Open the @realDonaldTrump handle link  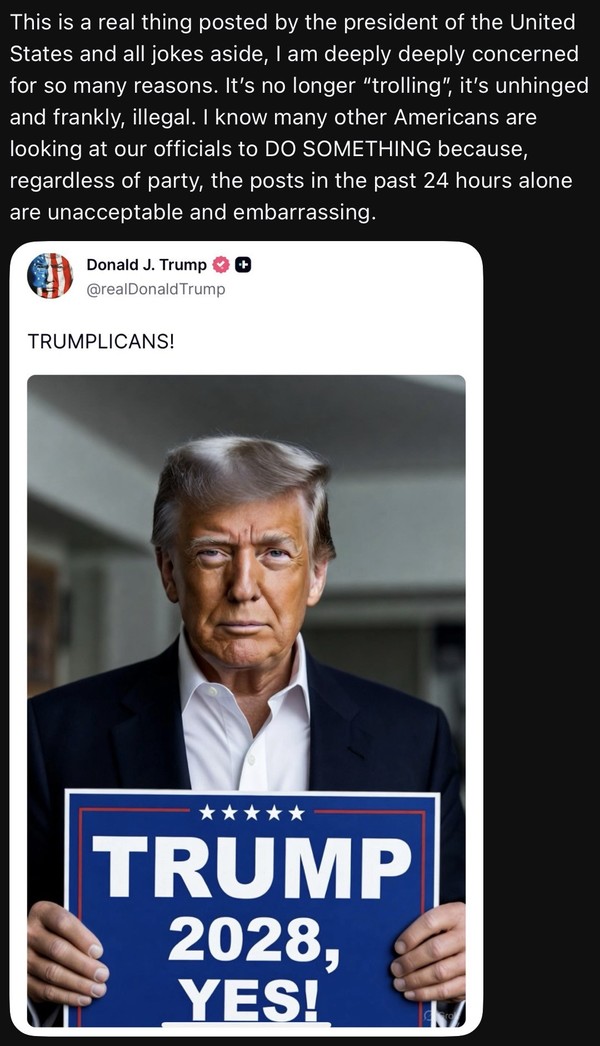(155, 289)
